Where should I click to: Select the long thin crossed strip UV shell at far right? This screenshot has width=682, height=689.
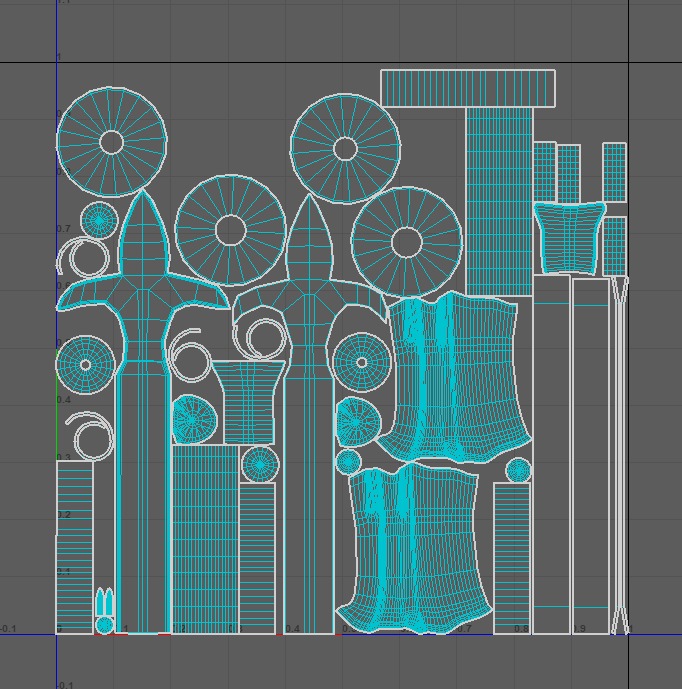(620, 455)
